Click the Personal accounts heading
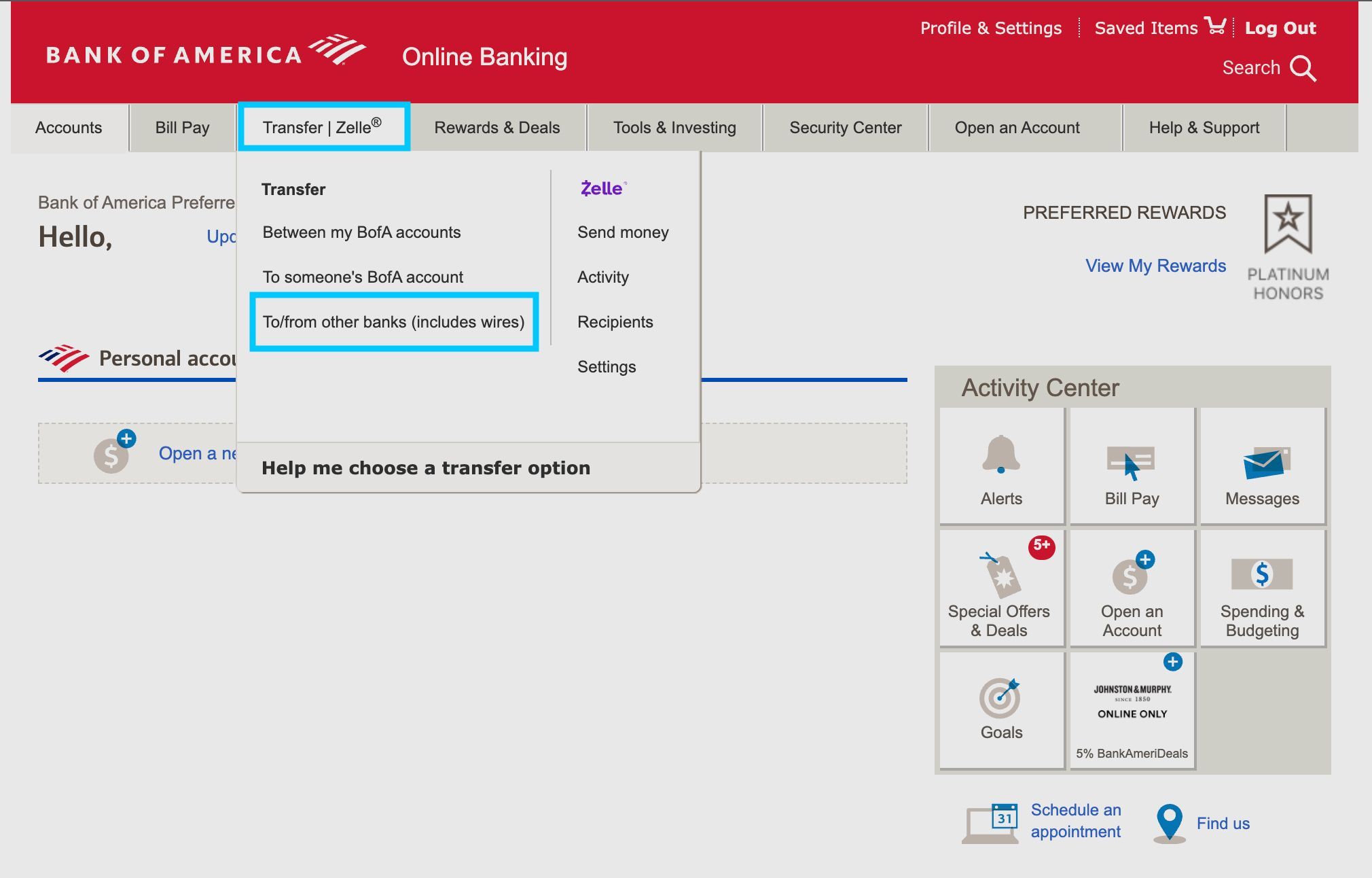The width and height of the screenshot is (1372, 878). click(167, 358)
